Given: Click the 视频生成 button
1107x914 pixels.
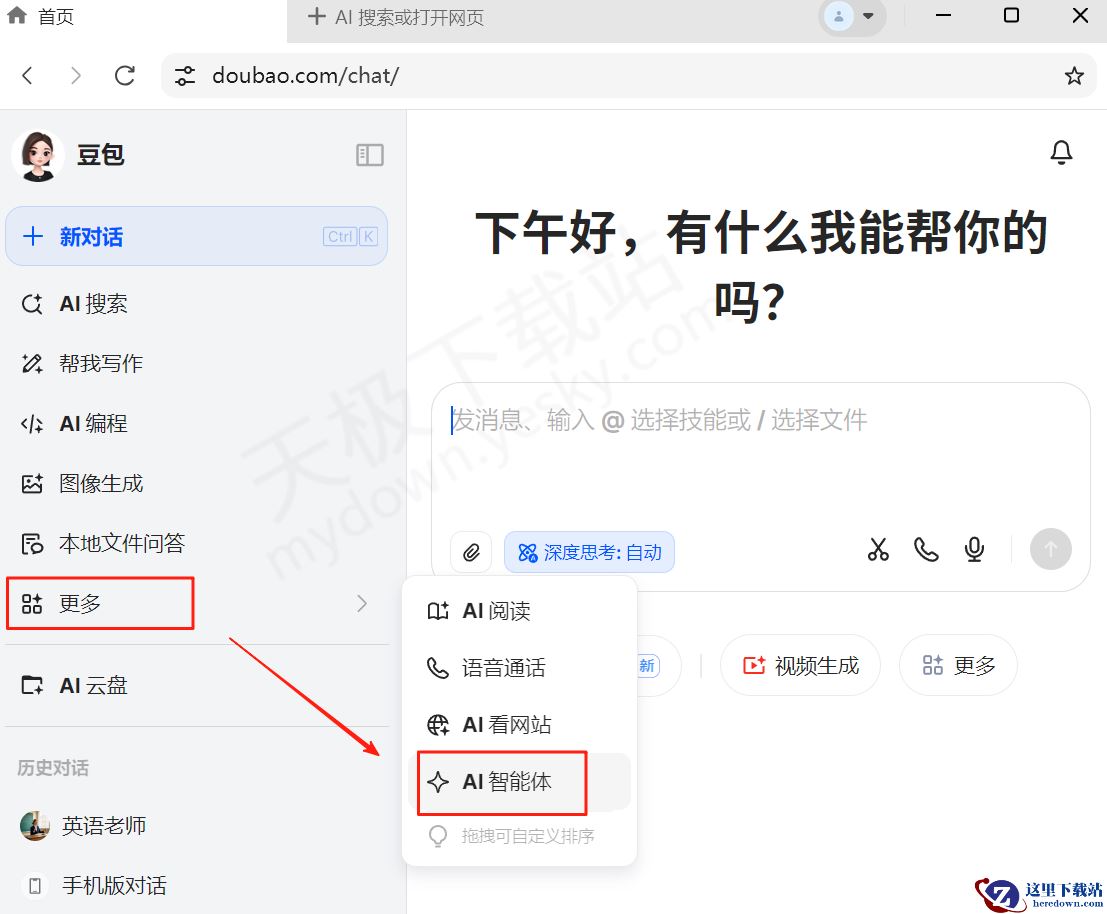Looking at the screenshot, I should pos(800,666).
